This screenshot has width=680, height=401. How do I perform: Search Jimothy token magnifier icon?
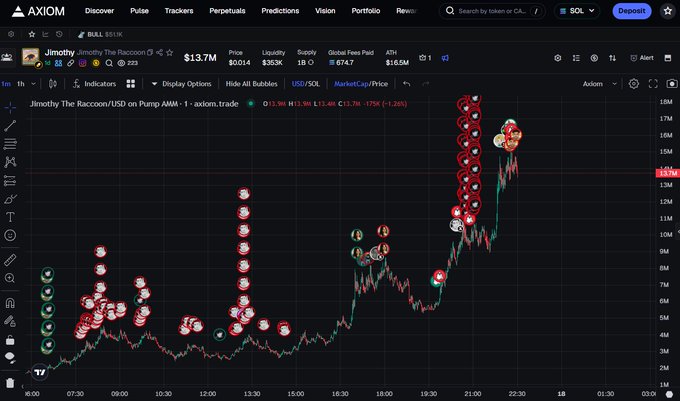(x=109, y=63)
